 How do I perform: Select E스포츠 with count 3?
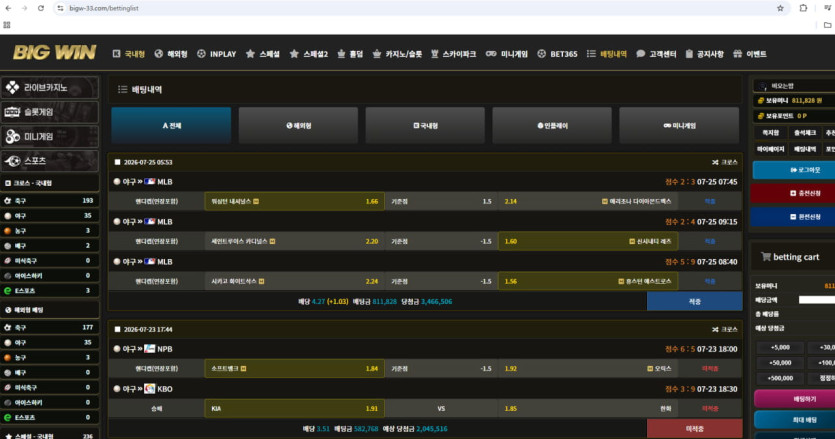coord(50,290)
